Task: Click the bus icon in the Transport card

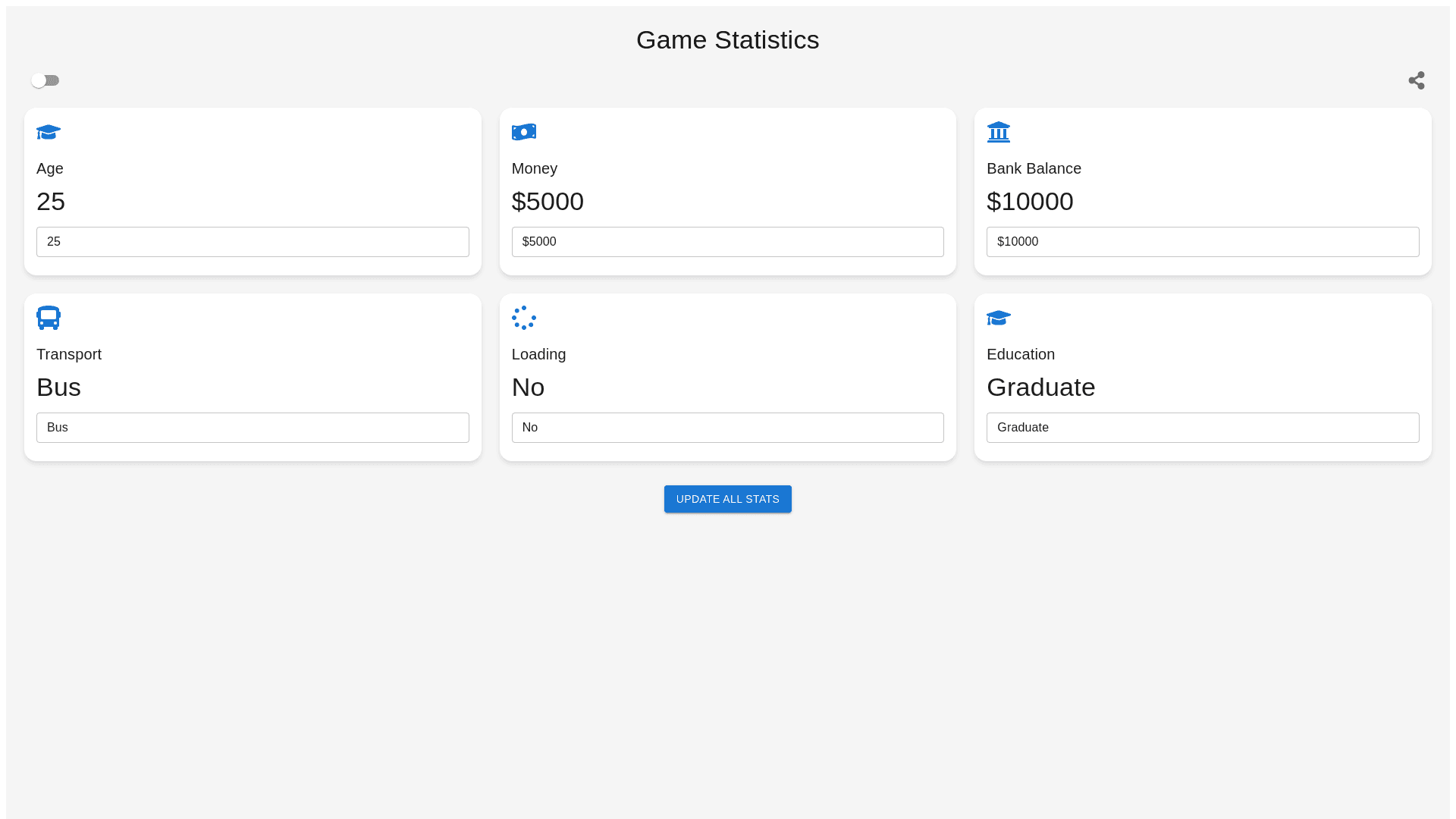Action: click(x=49, y=318)
